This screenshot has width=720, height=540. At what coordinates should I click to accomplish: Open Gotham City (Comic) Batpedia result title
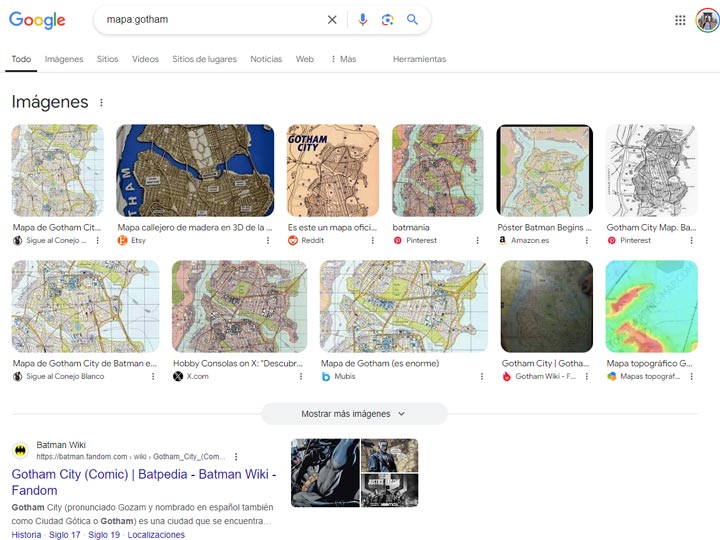[x=144, y=482]
